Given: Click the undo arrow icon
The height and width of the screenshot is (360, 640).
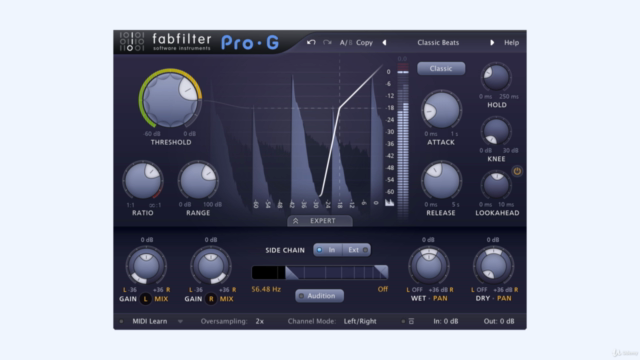Looking at the screenshot, I should [x=311, y=42].
